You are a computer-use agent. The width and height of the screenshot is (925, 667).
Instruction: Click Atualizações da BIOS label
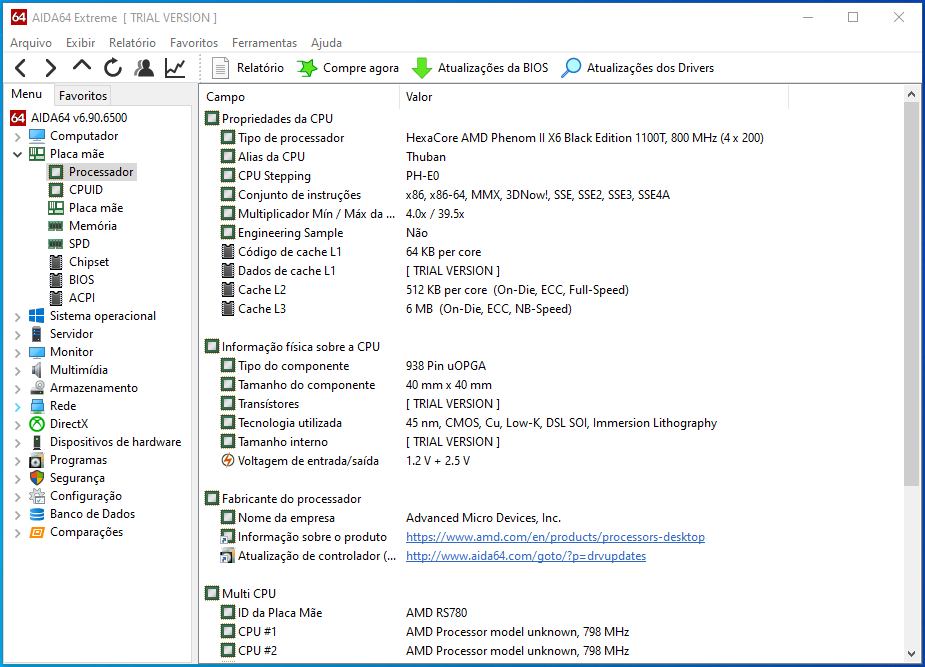click(x=493, y=68)
